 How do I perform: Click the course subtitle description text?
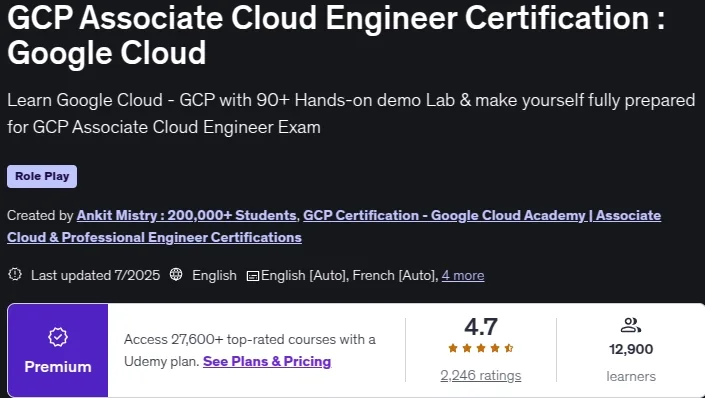tap(351, 113)
